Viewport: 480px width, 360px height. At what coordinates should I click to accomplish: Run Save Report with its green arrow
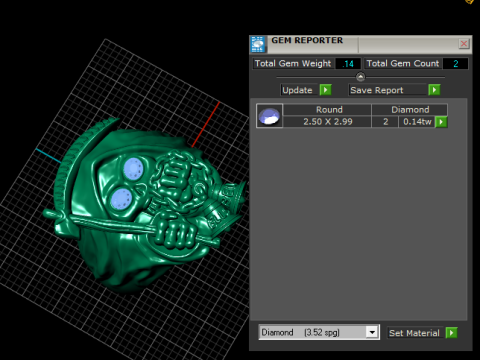point(434,90)
